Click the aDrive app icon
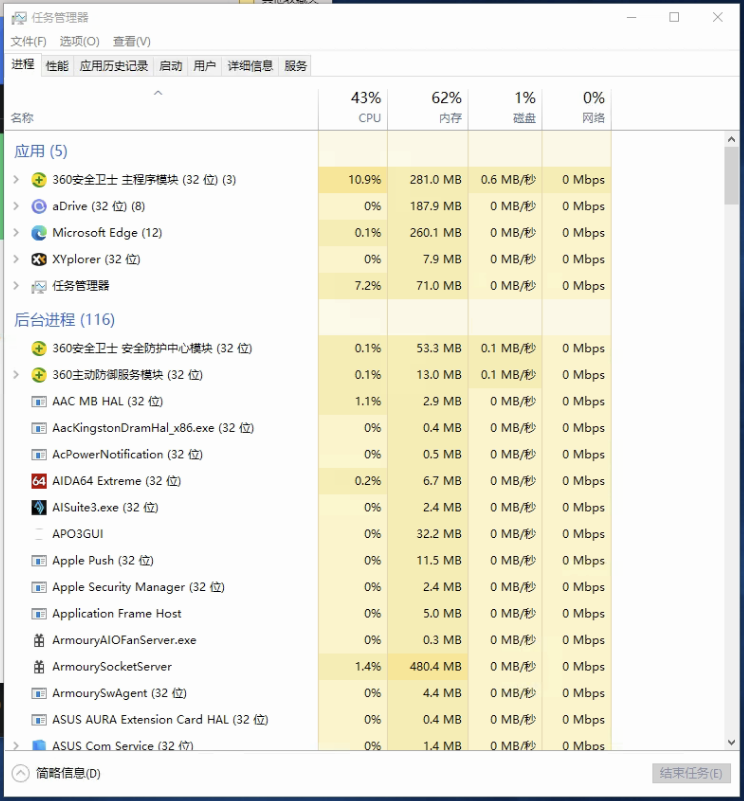 [39, 206]
